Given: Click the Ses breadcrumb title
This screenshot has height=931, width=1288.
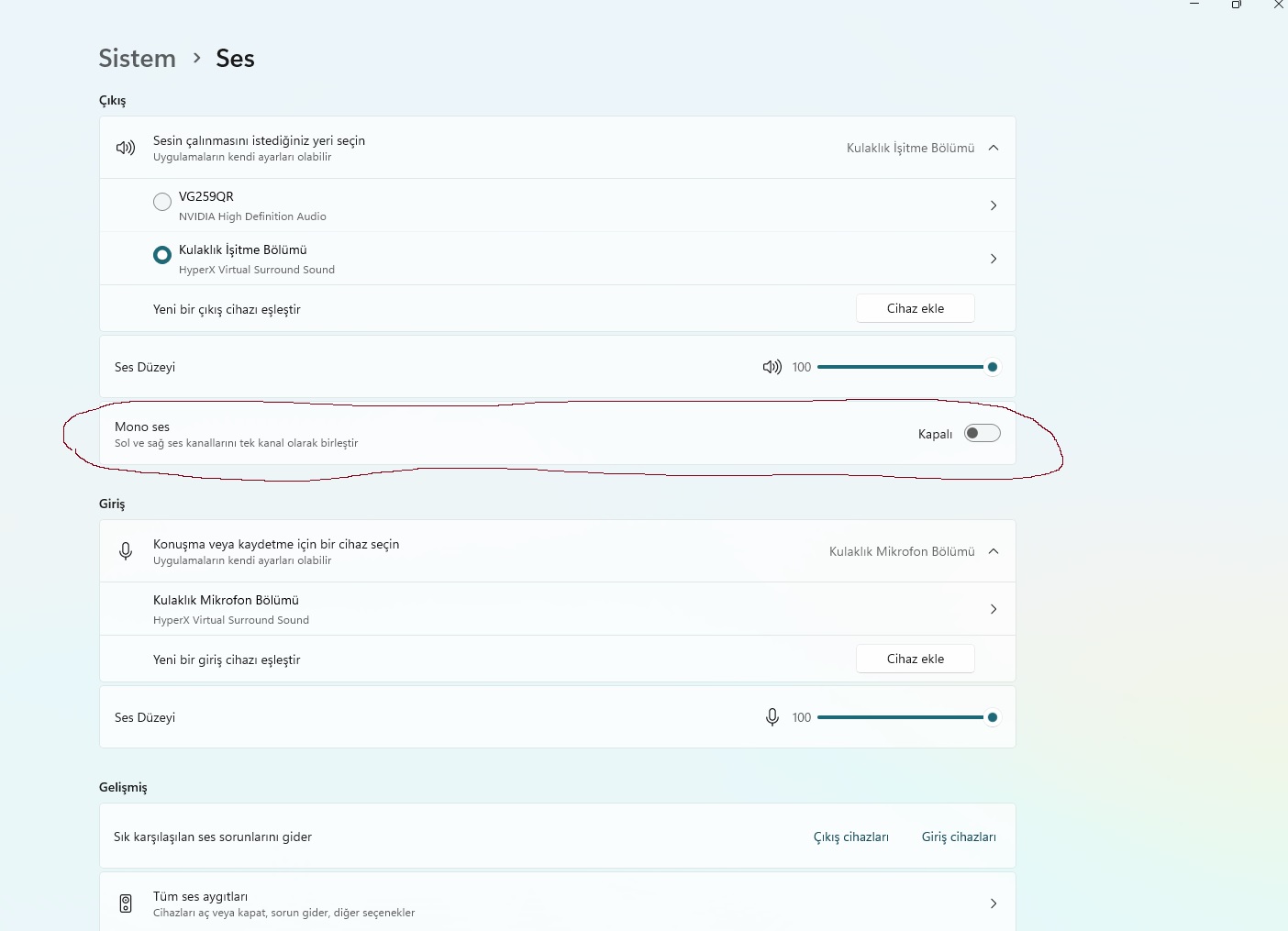Looking at the screenshot, I should (x=235, y=59).
